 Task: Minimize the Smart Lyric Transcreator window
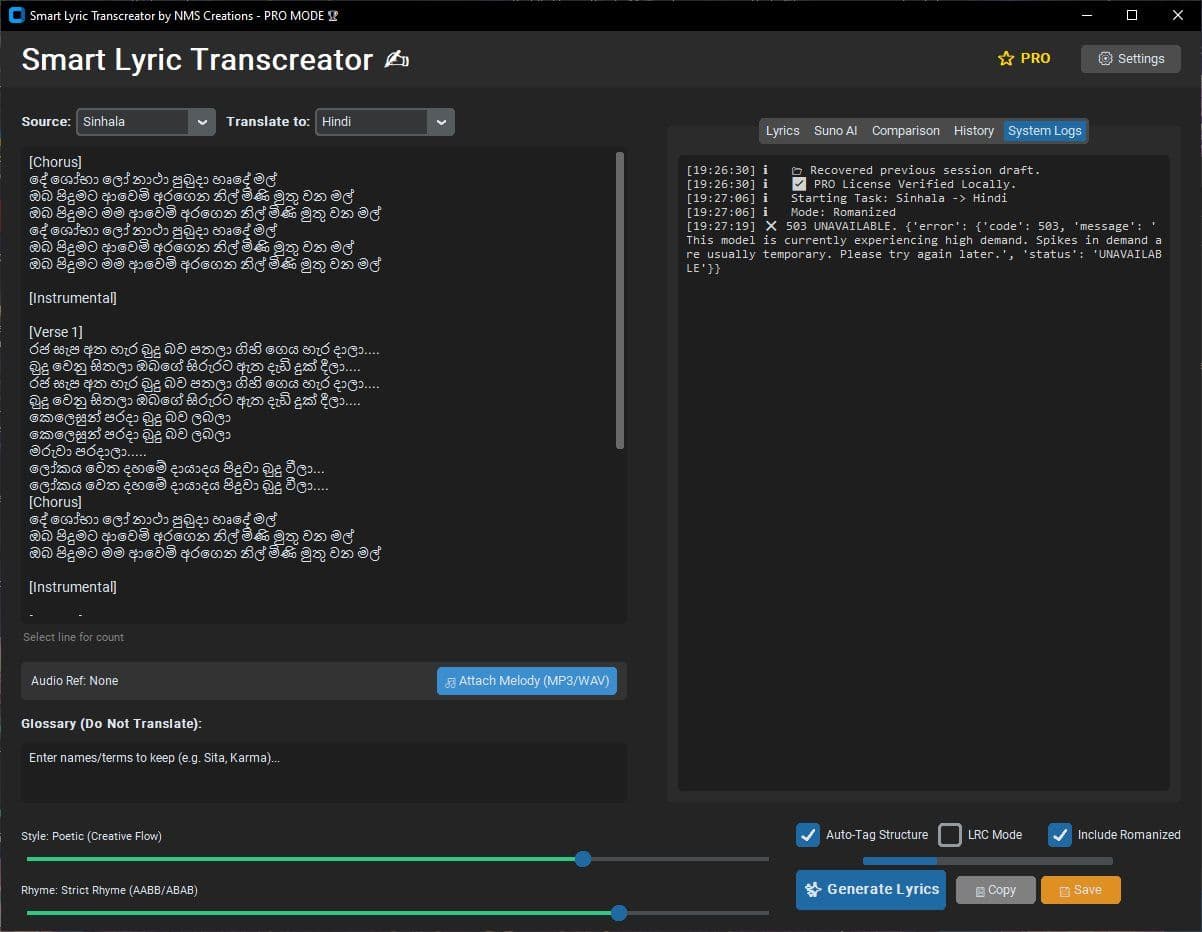1086,15
